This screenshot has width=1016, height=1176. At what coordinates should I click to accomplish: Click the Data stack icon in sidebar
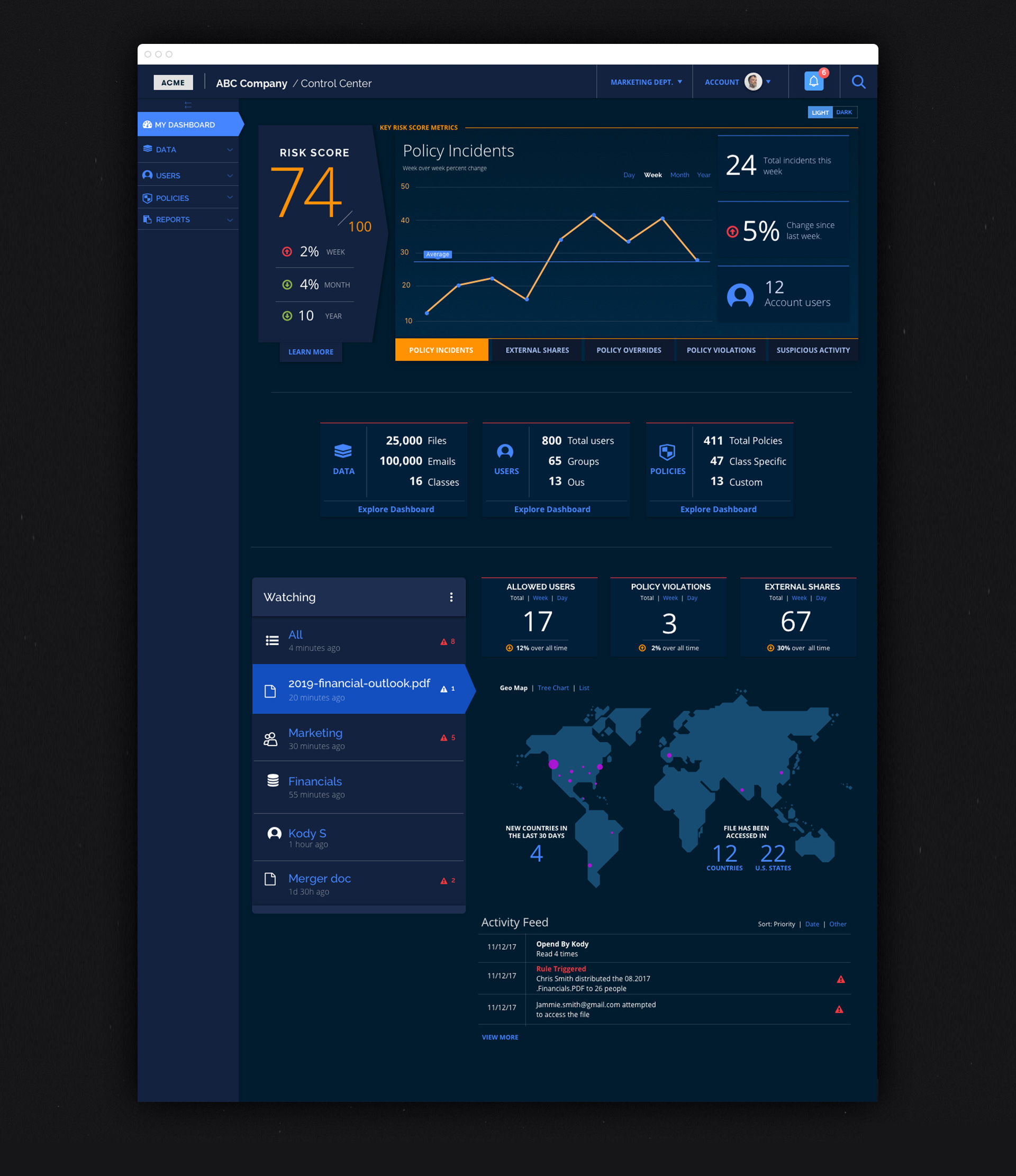[x=148, y=149]
